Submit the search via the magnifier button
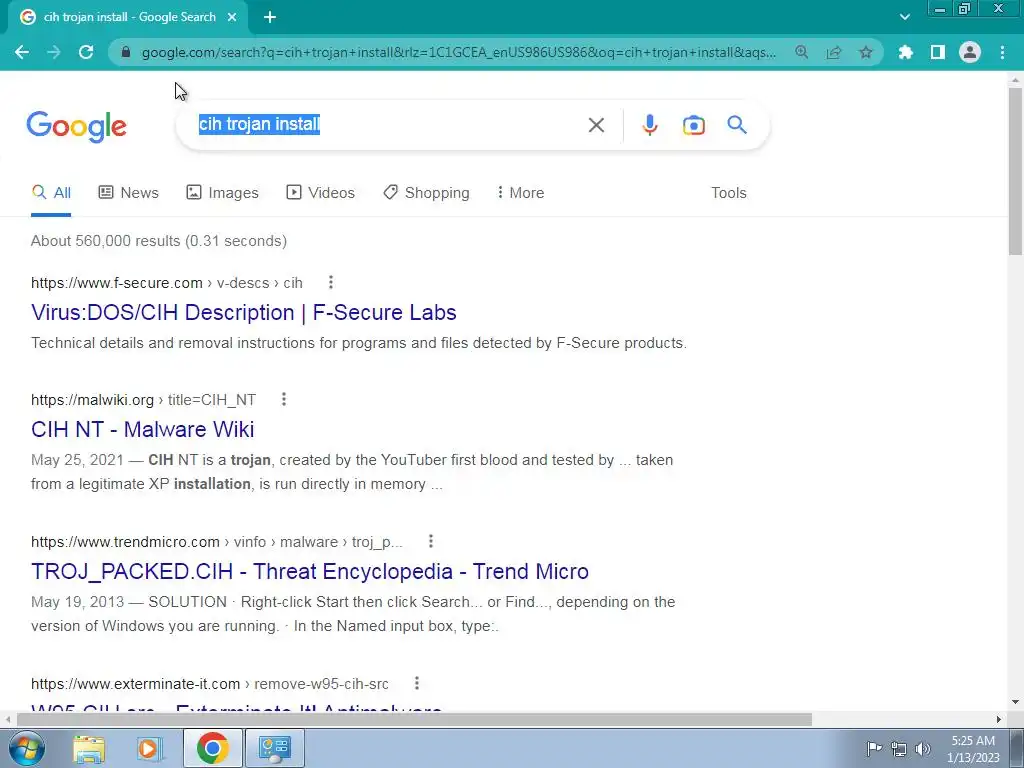The image size is (1024, 768). [x=737, y=125]
